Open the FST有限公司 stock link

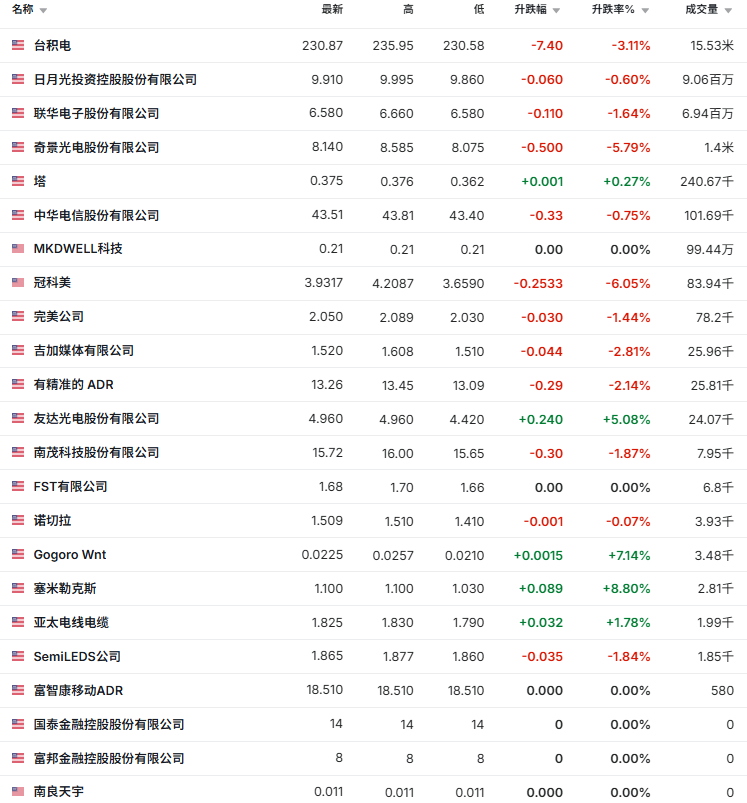70,487
